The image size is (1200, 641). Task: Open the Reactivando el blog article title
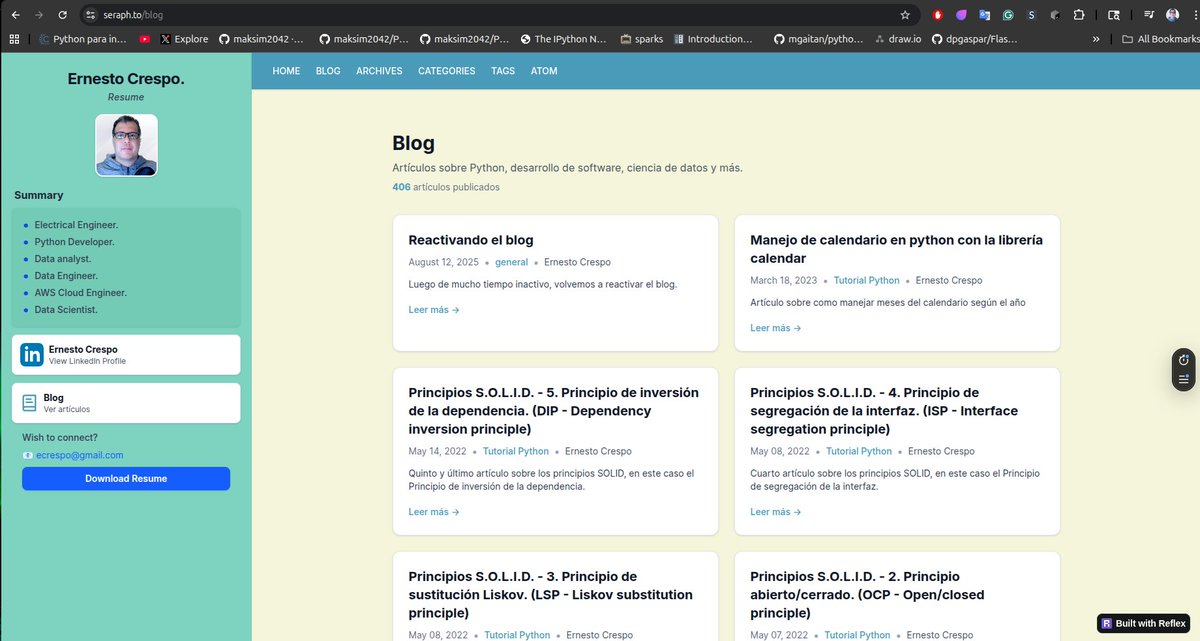[x=471, y=240]
